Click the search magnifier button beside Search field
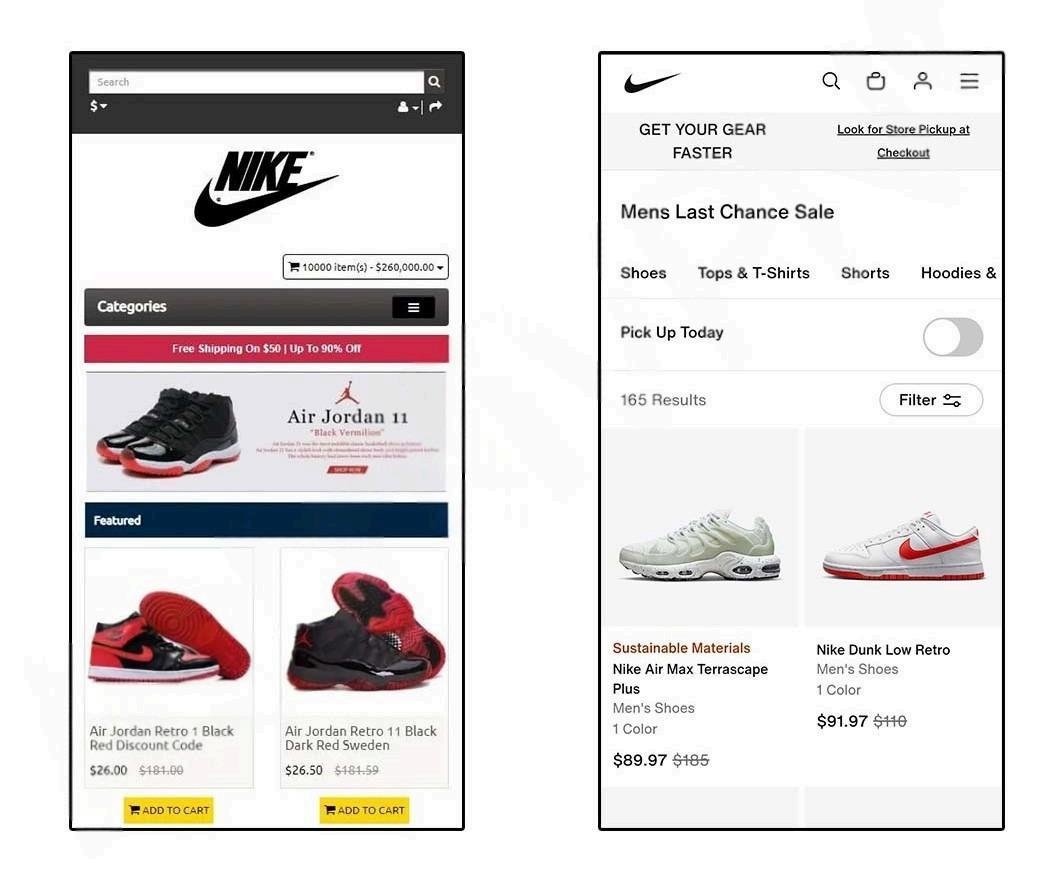 tap(434, 82)
